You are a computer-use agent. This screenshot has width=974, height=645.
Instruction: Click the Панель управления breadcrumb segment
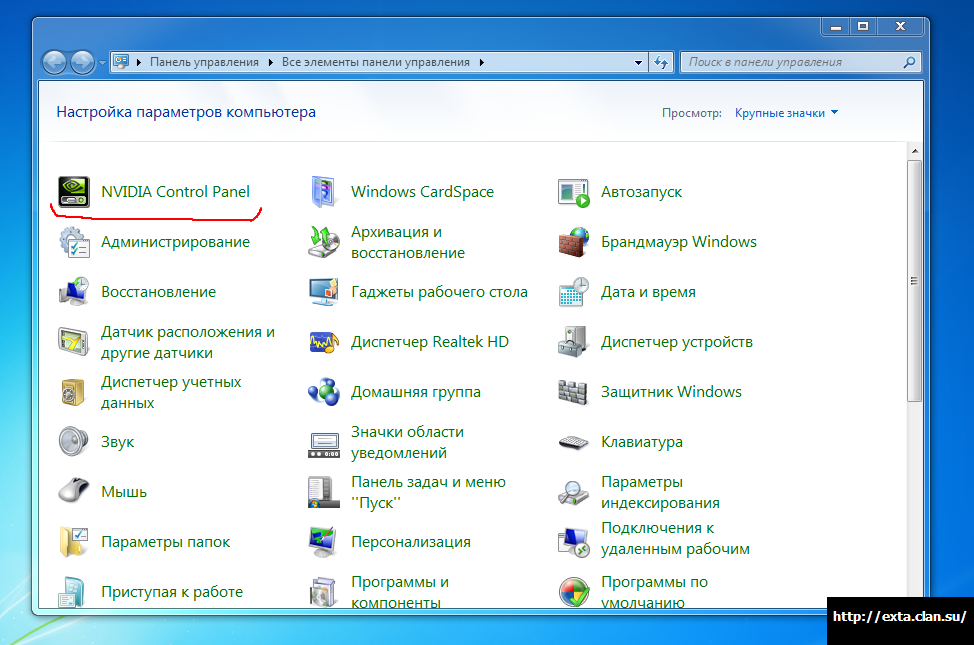point(204,62)
